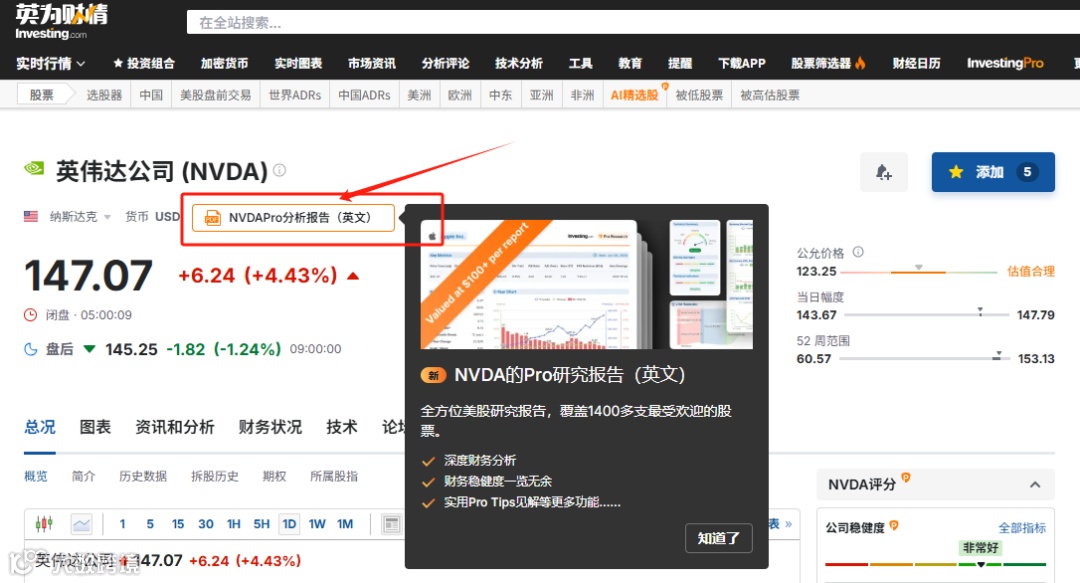Open the 工具 menu
The height and width of the screenshot is (583, 1080).
click(x=581, y=63)
